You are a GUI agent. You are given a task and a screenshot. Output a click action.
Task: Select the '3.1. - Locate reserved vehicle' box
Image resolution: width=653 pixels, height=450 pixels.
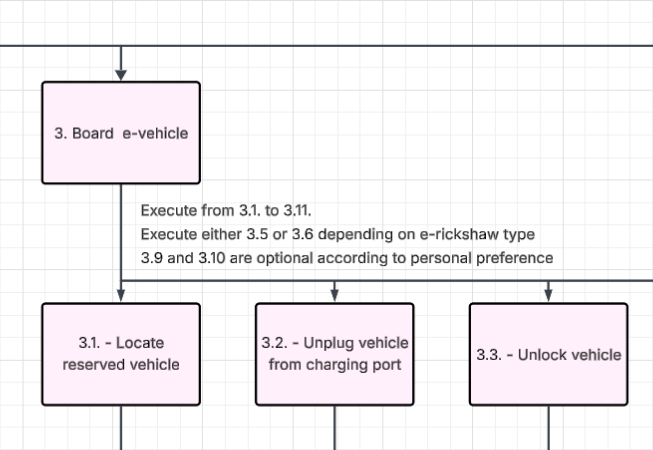coord(120,354)
